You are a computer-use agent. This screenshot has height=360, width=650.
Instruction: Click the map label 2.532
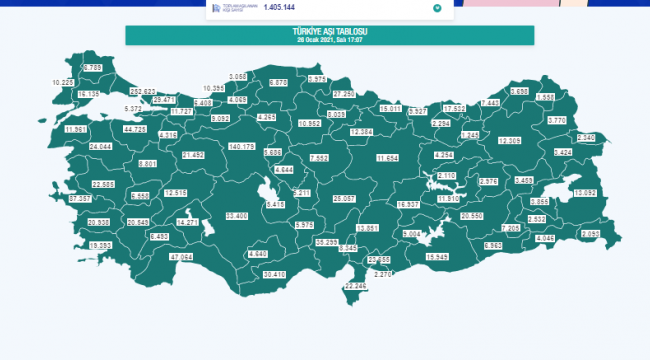click(x=537, y=219)
